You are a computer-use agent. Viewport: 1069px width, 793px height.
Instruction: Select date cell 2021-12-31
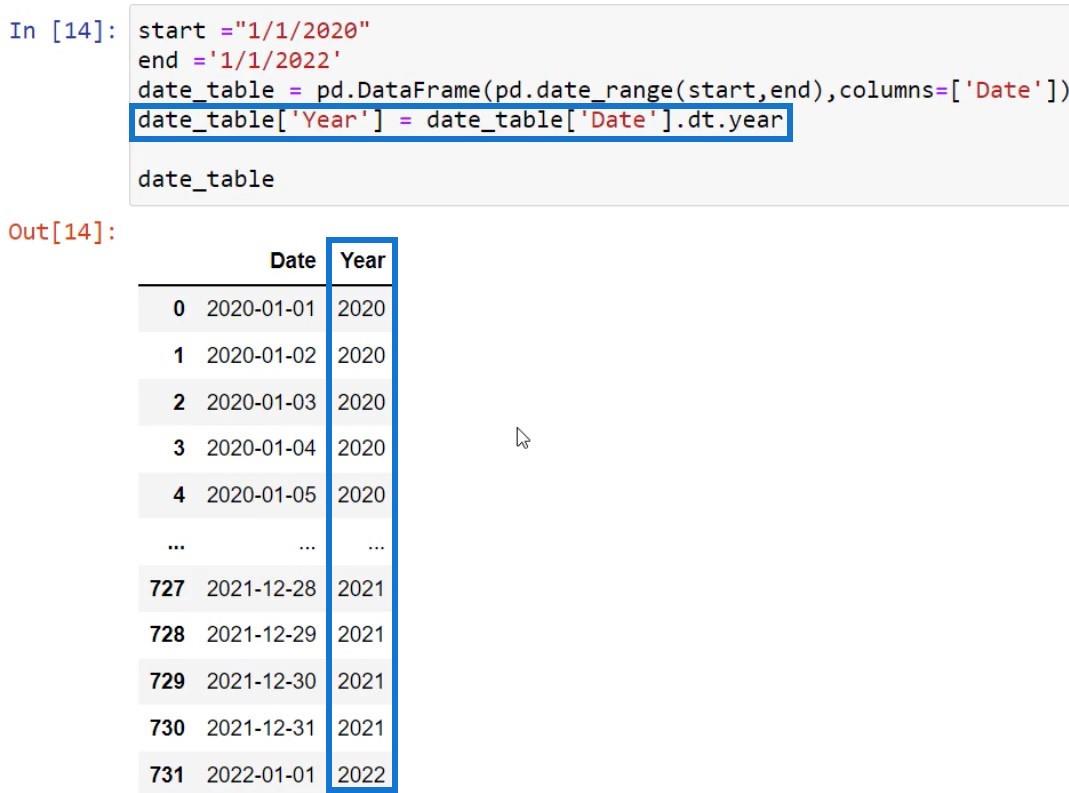tap(261, 728)
